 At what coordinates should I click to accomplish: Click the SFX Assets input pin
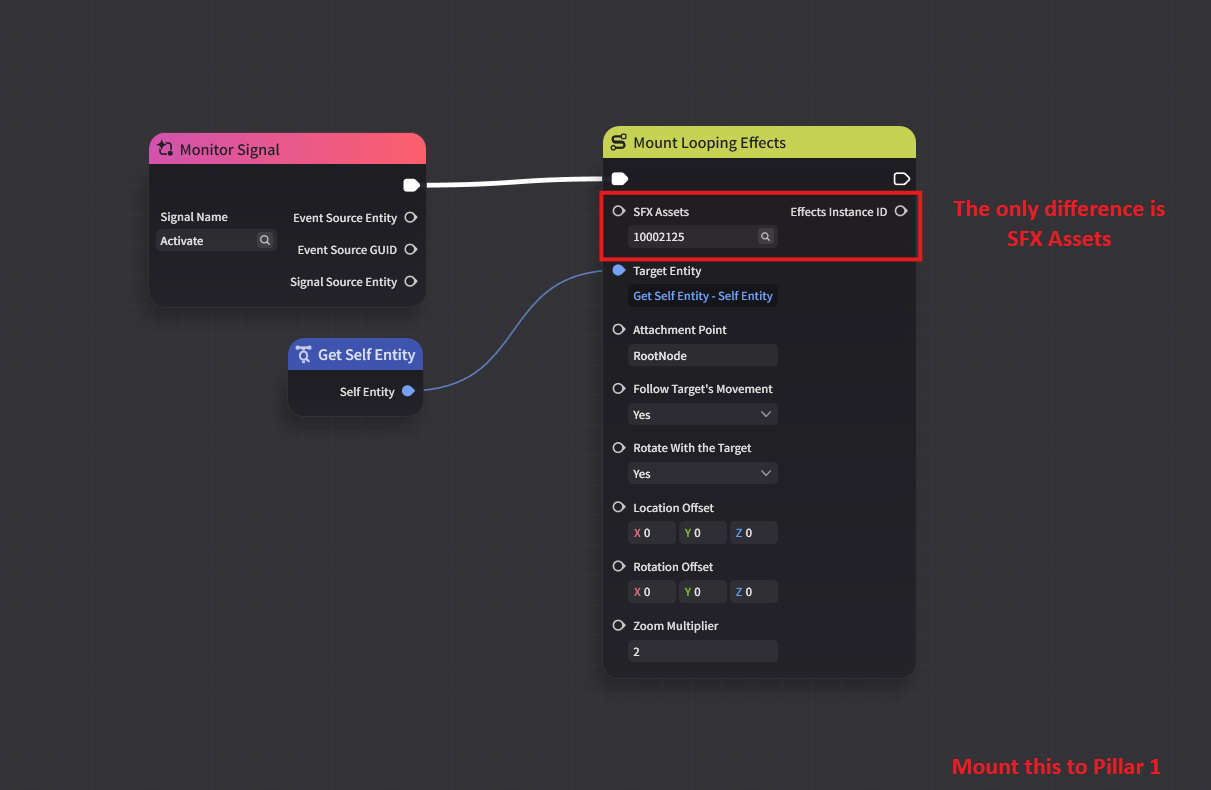pyautogui.click(x=619, y=211)
